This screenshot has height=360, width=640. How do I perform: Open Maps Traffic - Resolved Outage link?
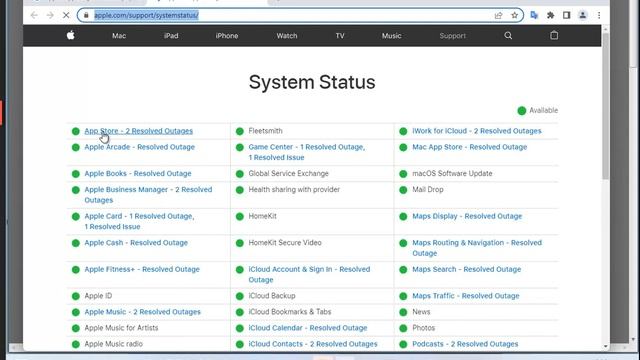pos(466,296)
